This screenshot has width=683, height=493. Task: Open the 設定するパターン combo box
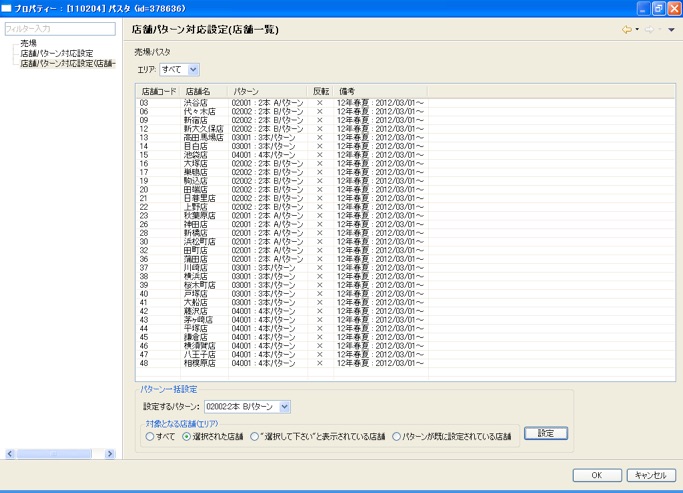pos(246,407)
